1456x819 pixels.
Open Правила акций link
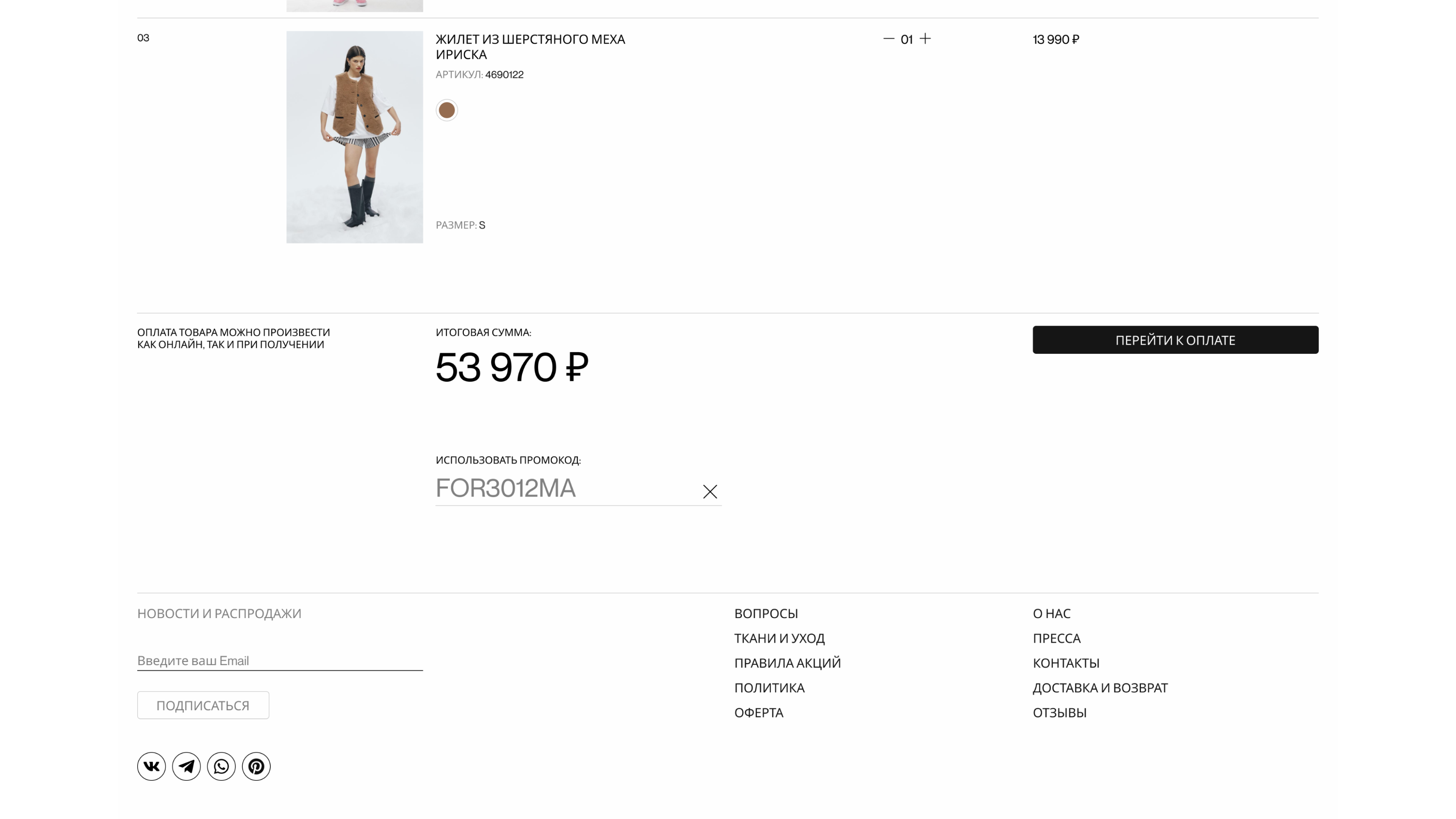pos(788,663)
